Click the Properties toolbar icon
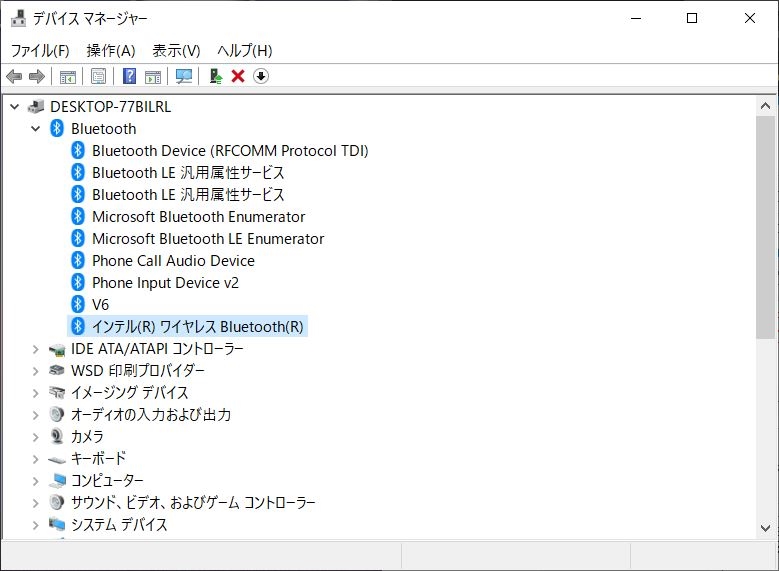This screenshot has width=779, height=571. coord(98,76)
